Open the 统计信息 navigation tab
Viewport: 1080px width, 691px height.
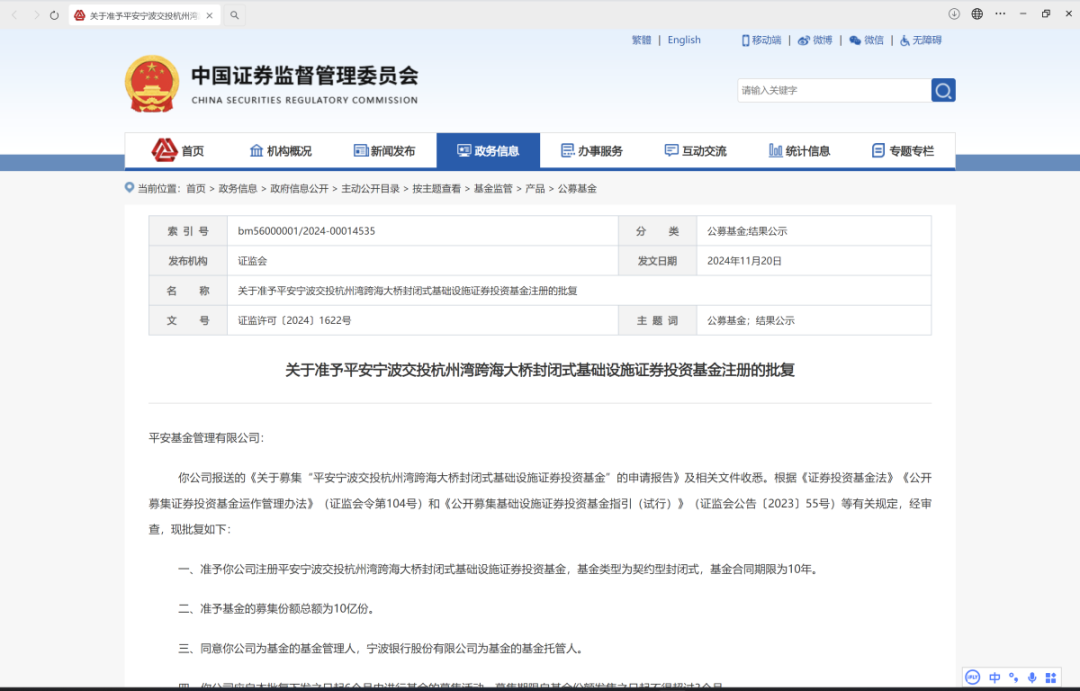(x=799, y=150)
